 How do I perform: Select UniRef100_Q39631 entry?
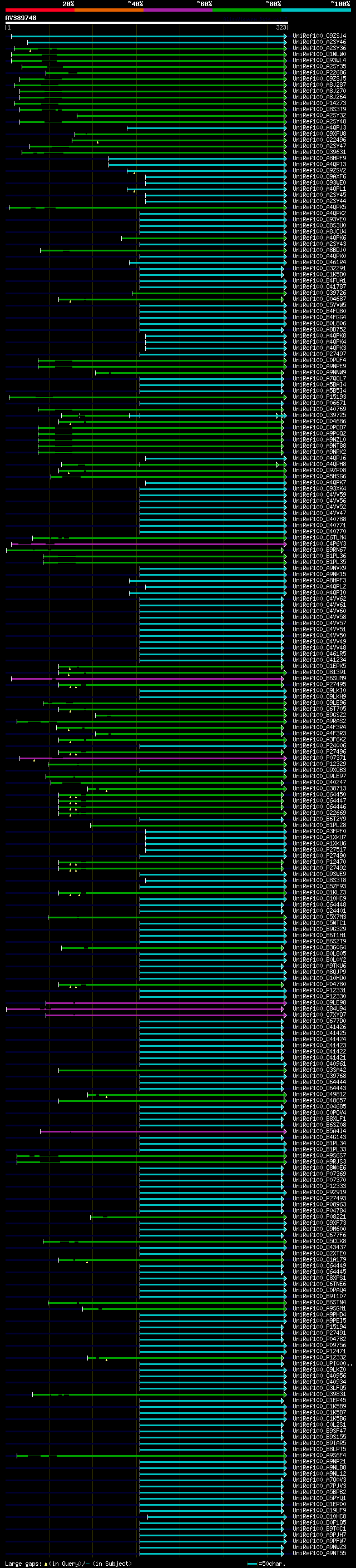click(x=319, y=152)
